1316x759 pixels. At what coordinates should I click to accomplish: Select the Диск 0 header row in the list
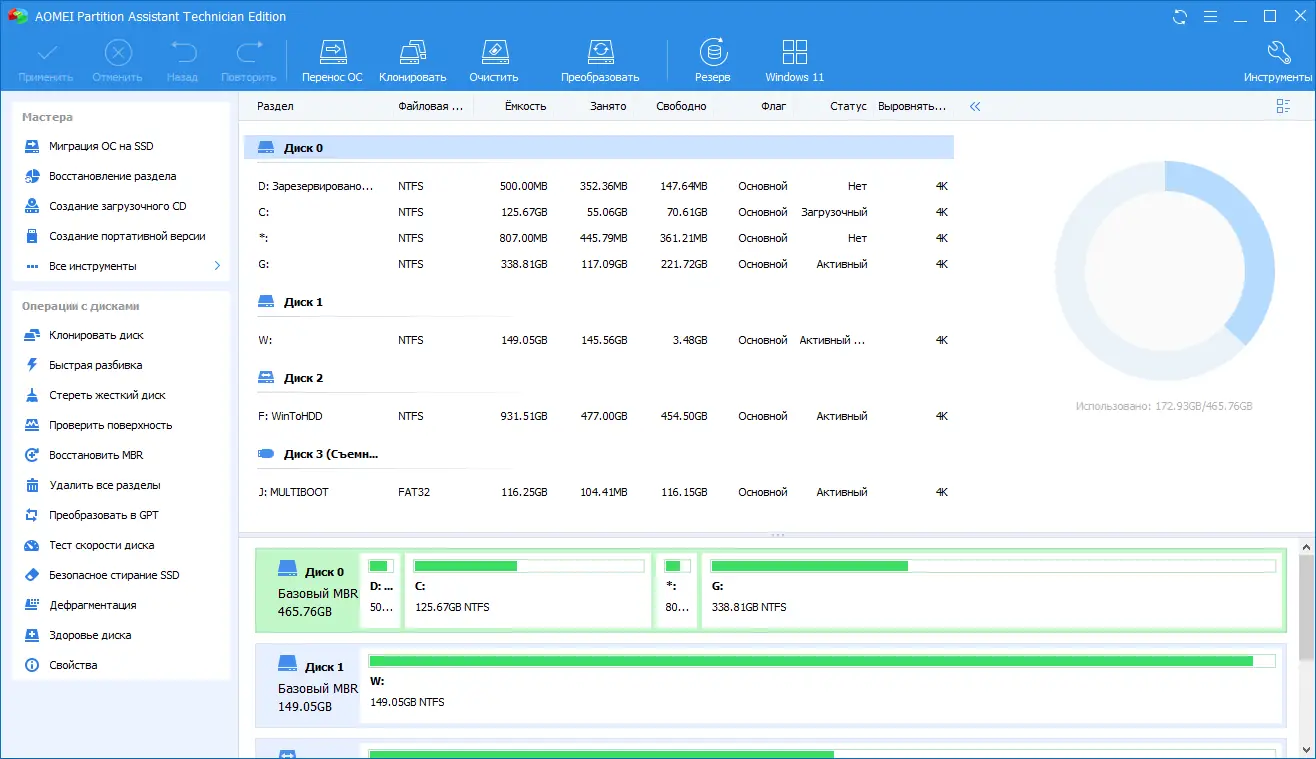coord(599,148)
